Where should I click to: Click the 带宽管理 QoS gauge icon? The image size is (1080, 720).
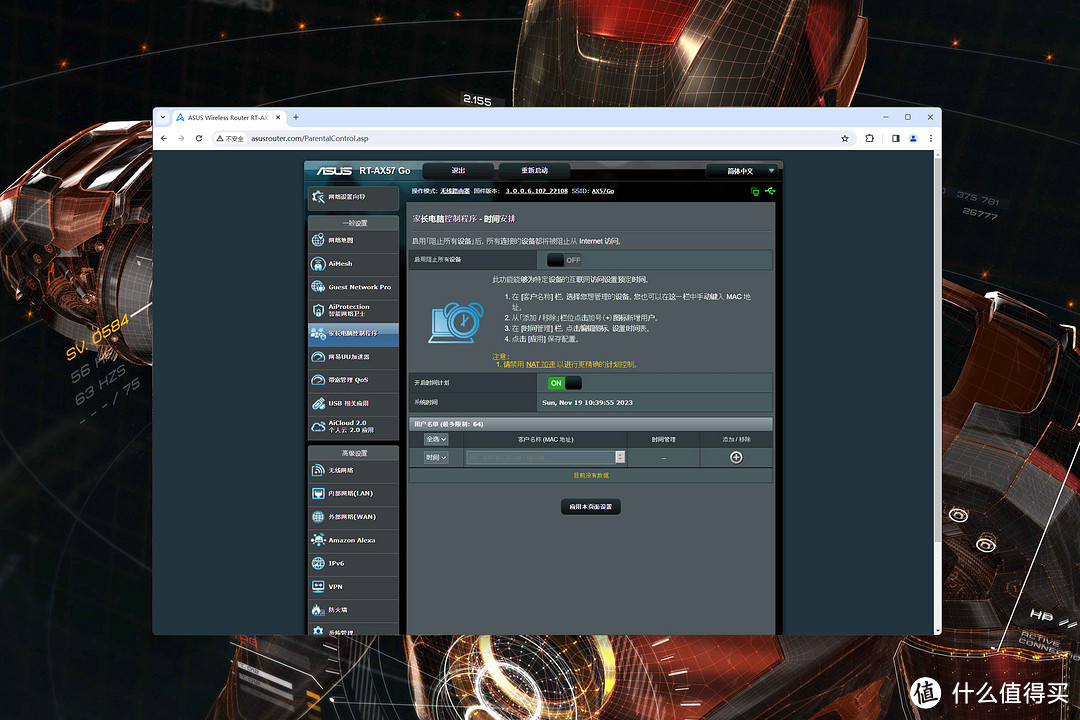[x=318, y=380]
